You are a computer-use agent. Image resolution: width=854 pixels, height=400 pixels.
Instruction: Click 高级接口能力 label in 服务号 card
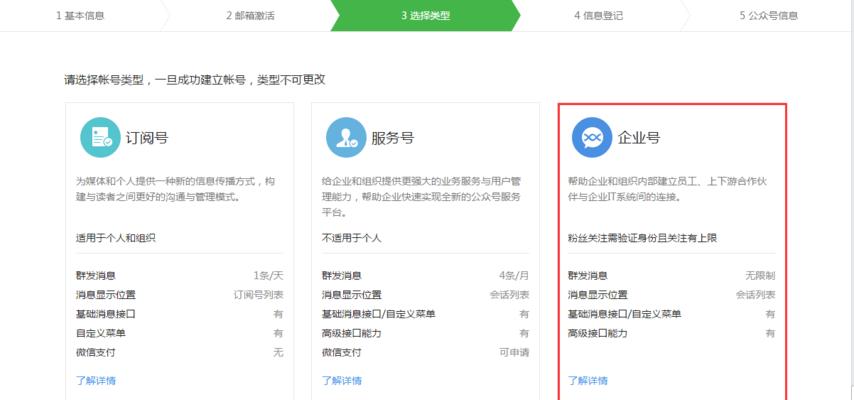pos(351,333)
